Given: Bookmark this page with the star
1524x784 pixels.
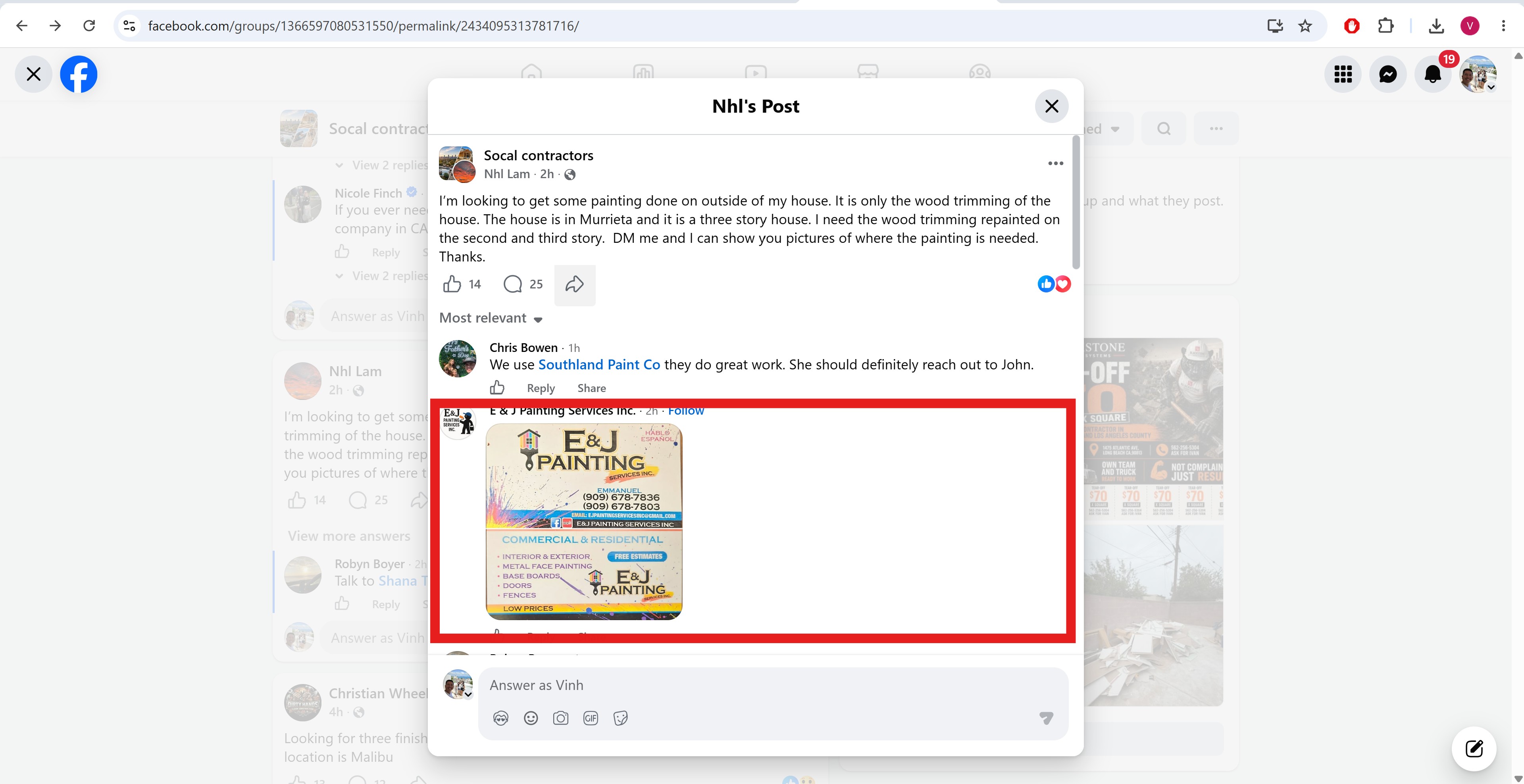Looking at the screenshot, I should point(1305,26).
